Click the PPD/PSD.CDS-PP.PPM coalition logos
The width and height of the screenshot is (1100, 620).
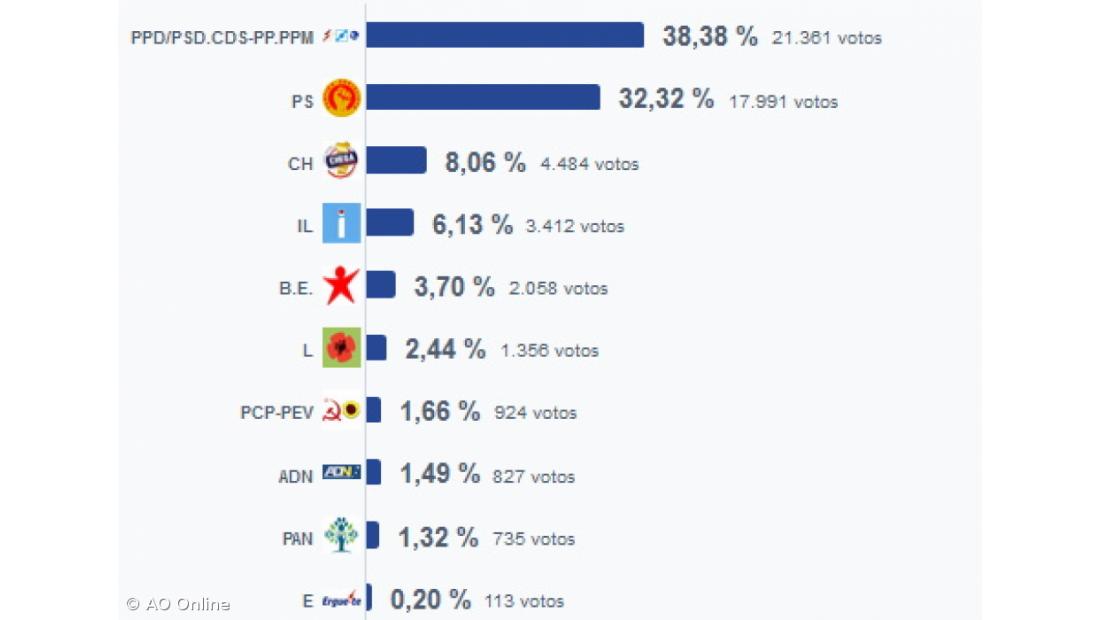tap(341, 37)
